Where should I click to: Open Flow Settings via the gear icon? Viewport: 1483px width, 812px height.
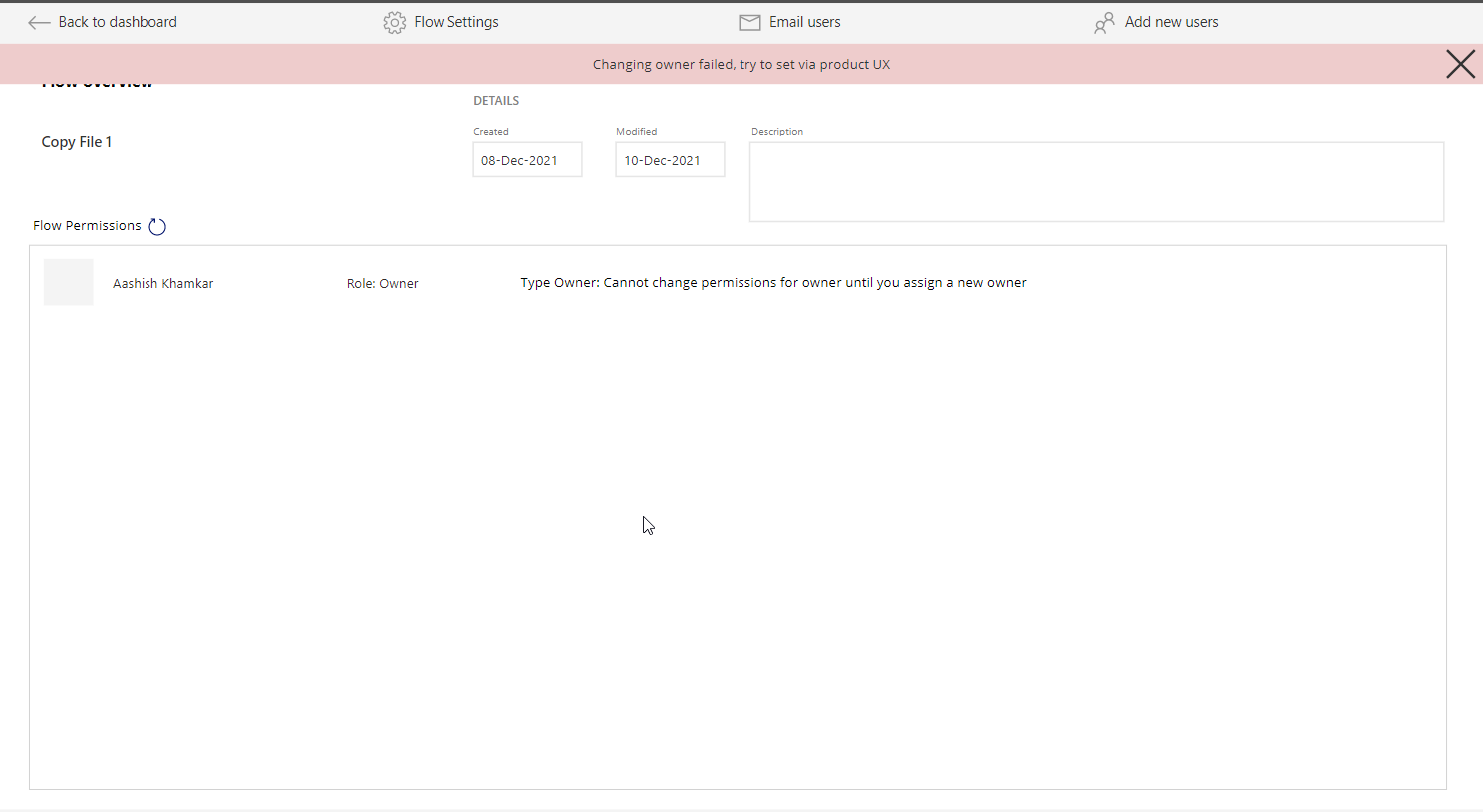click(395, 21)
